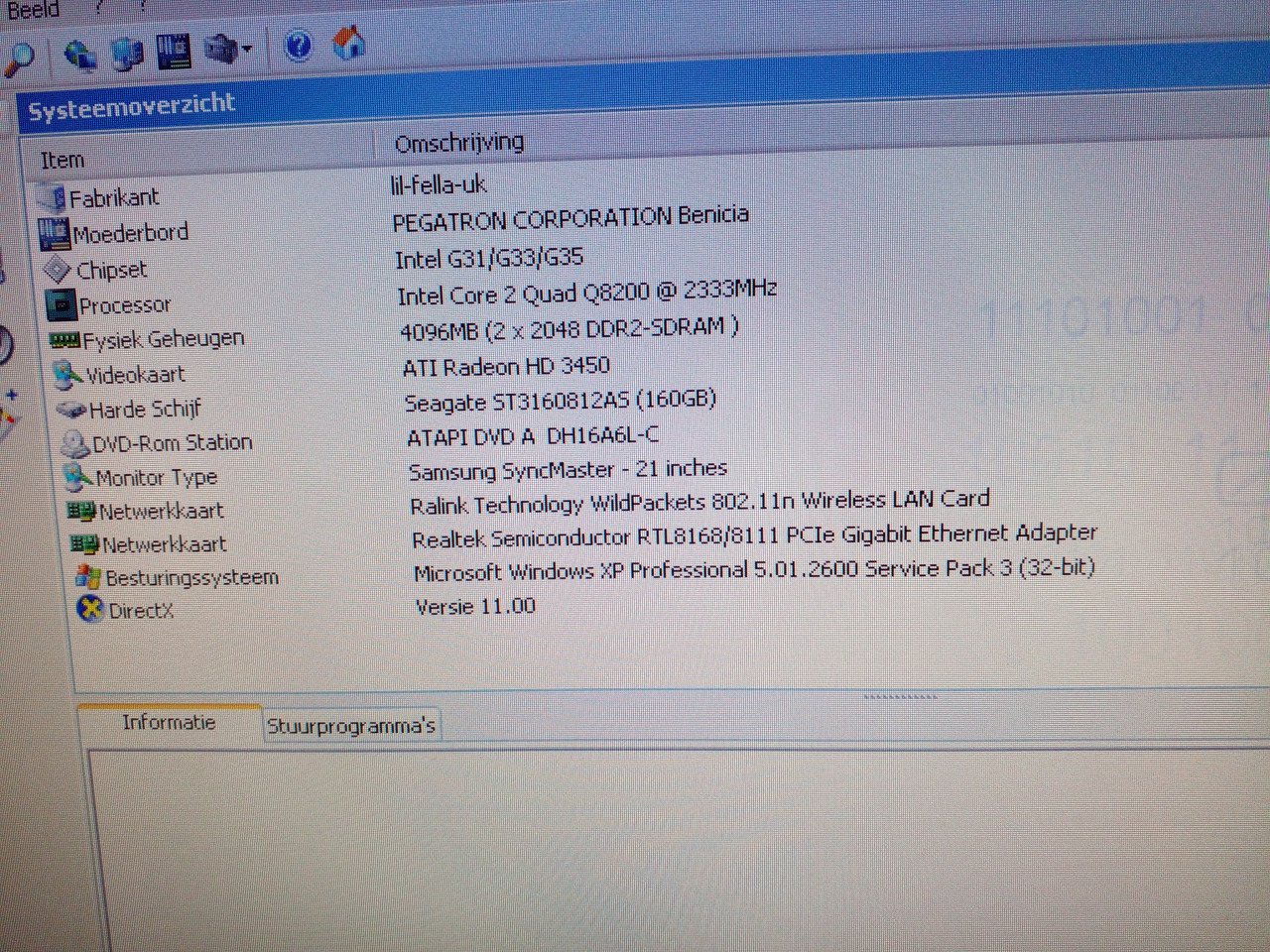Click the 'Fabrikant' item label
Screen dimensions: 1270x952
pos(114,197)
